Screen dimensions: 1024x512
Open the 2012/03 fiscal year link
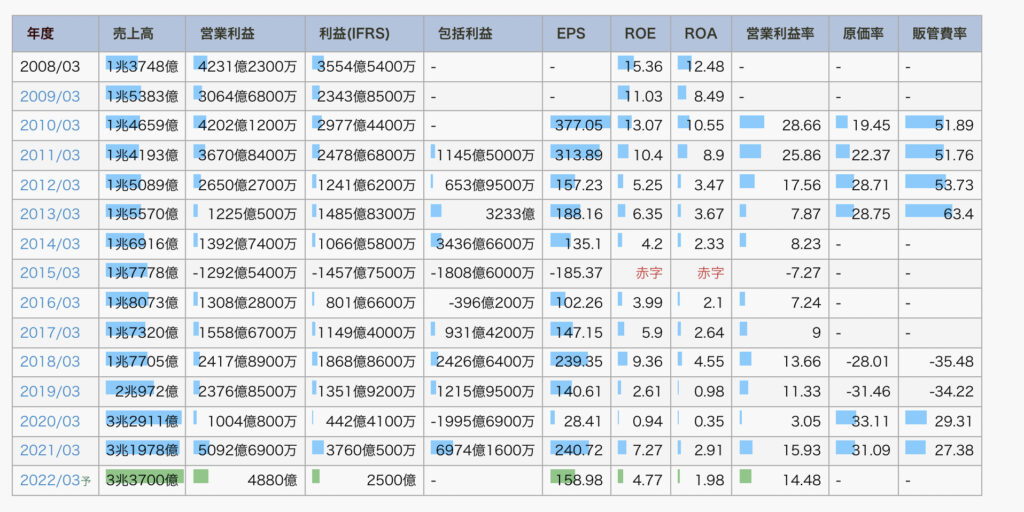click(x=50, y=185)
